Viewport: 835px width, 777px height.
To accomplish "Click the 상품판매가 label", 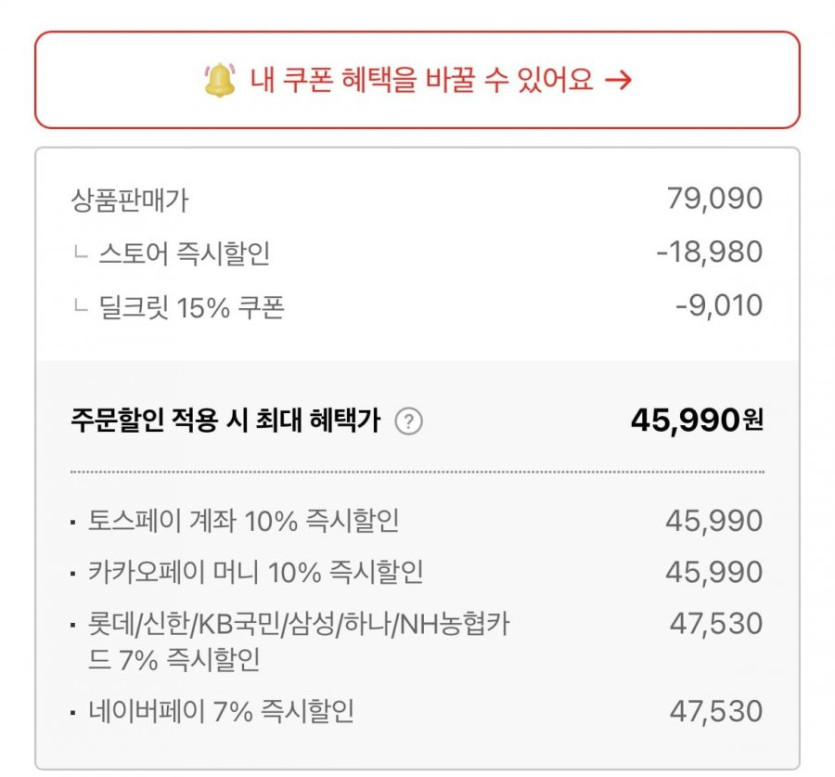I will (x=130, y=200).
